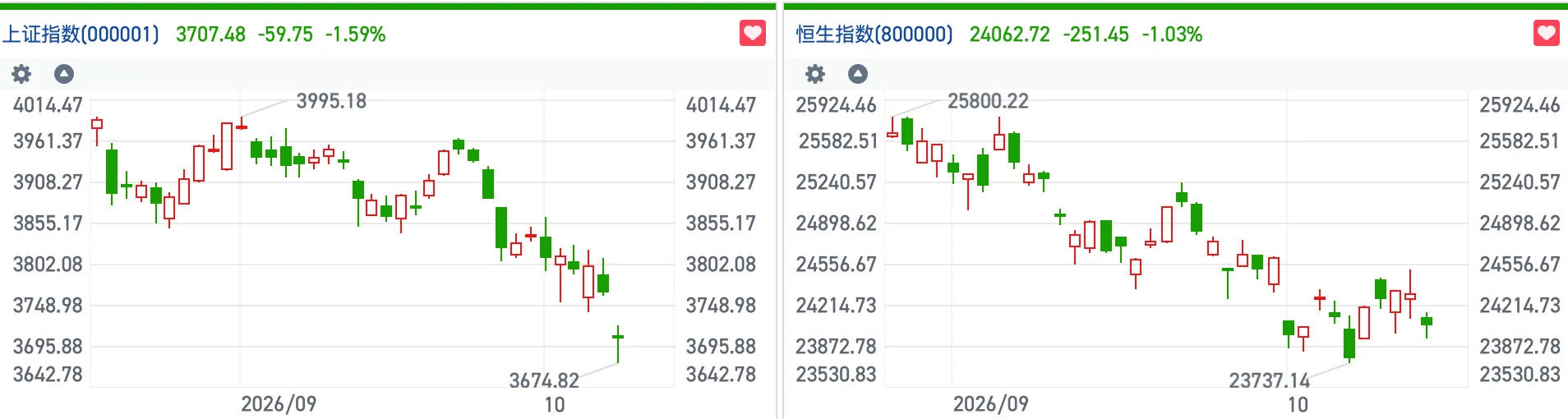Screen dimensions: 1568x419
Task: Open 恒生指数(800000) index title link
Action: pyautogui.click(x=874, y=35)
